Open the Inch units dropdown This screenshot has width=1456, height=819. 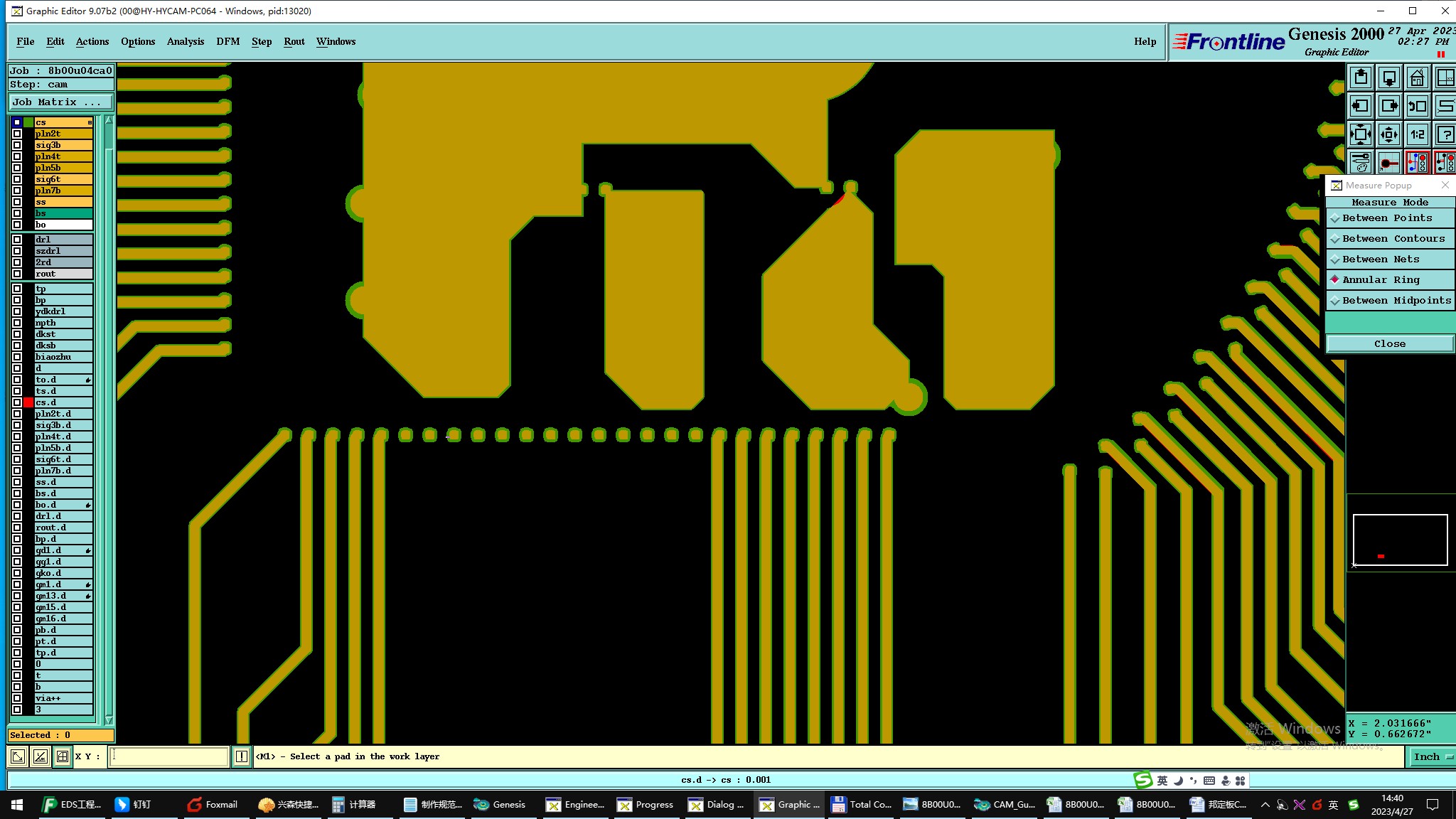[1431, 757]
